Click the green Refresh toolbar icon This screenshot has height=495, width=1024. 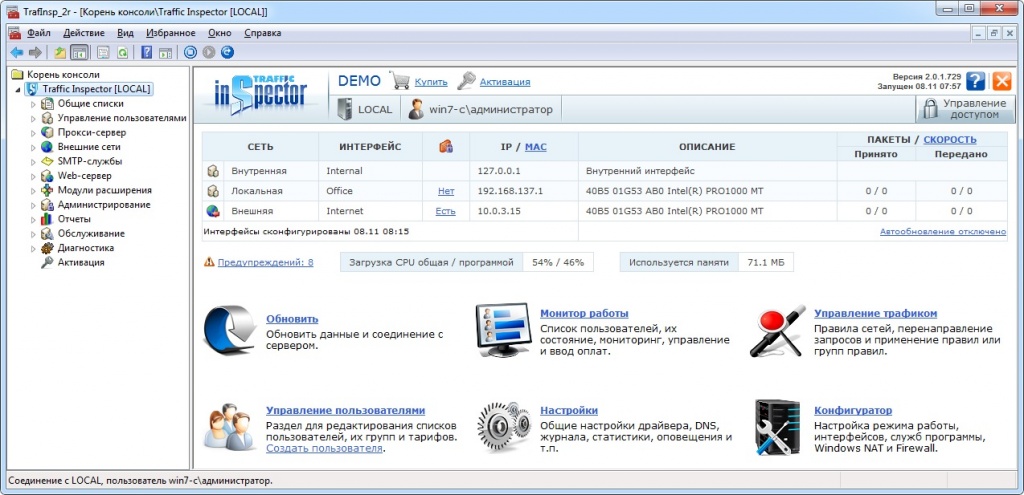pyautogui.click(x=122, y=52)
